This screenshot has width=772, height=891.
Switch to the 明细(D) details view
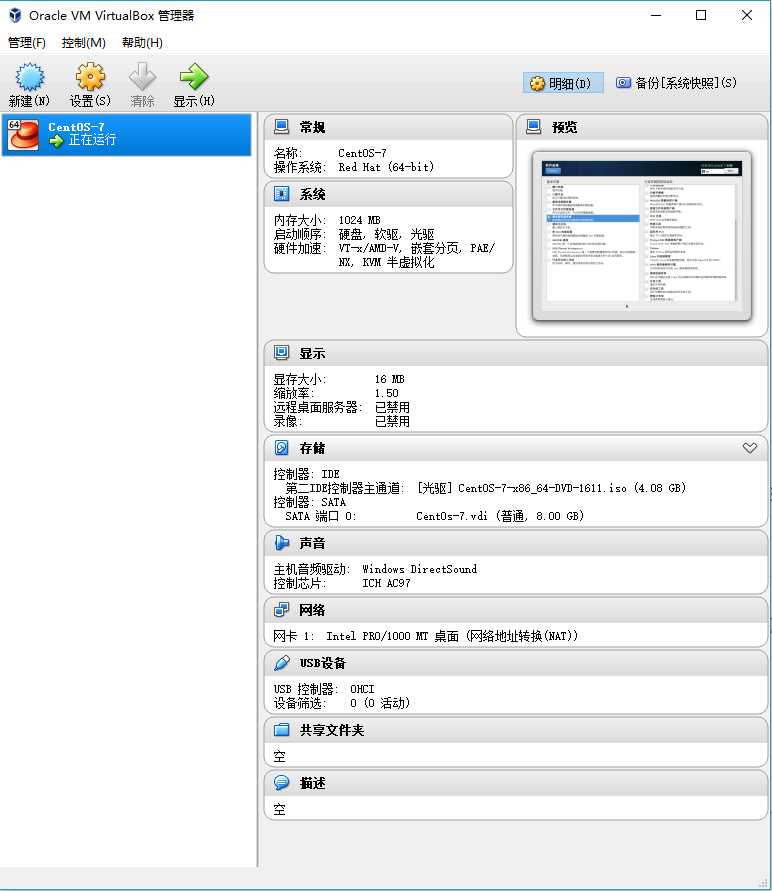pos(562,84)
